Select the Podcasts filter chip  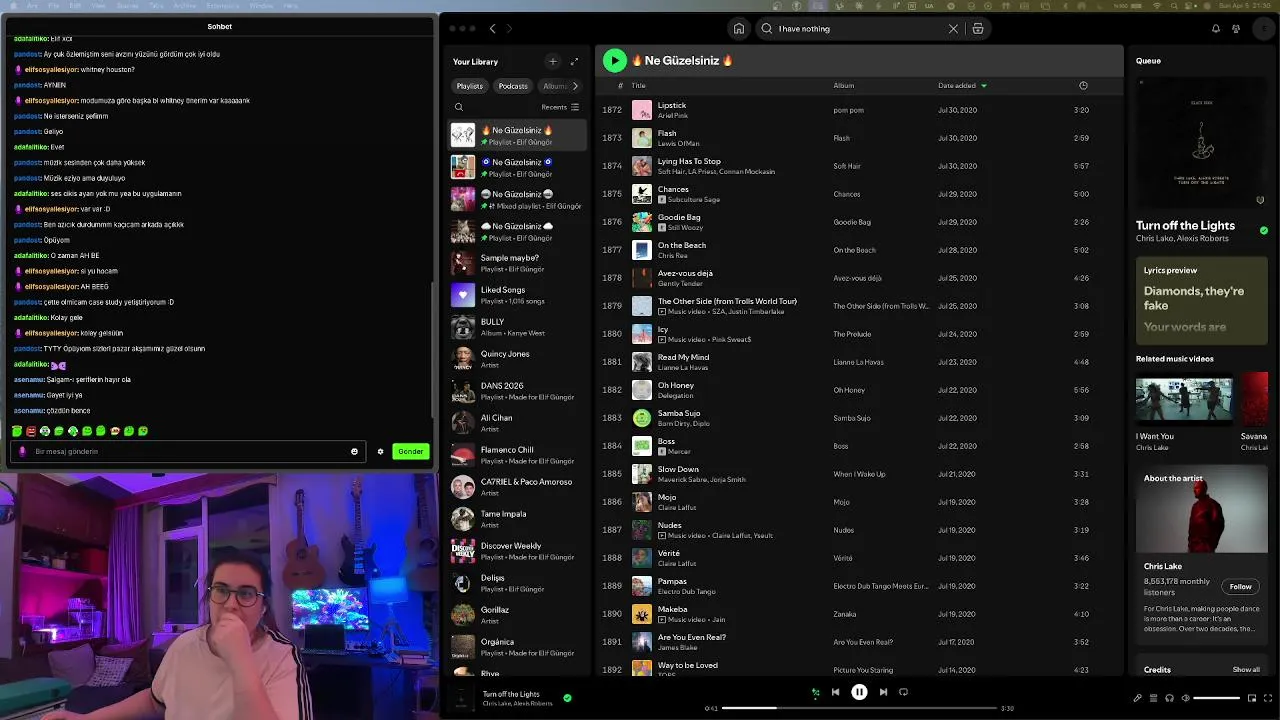point(513,86)
